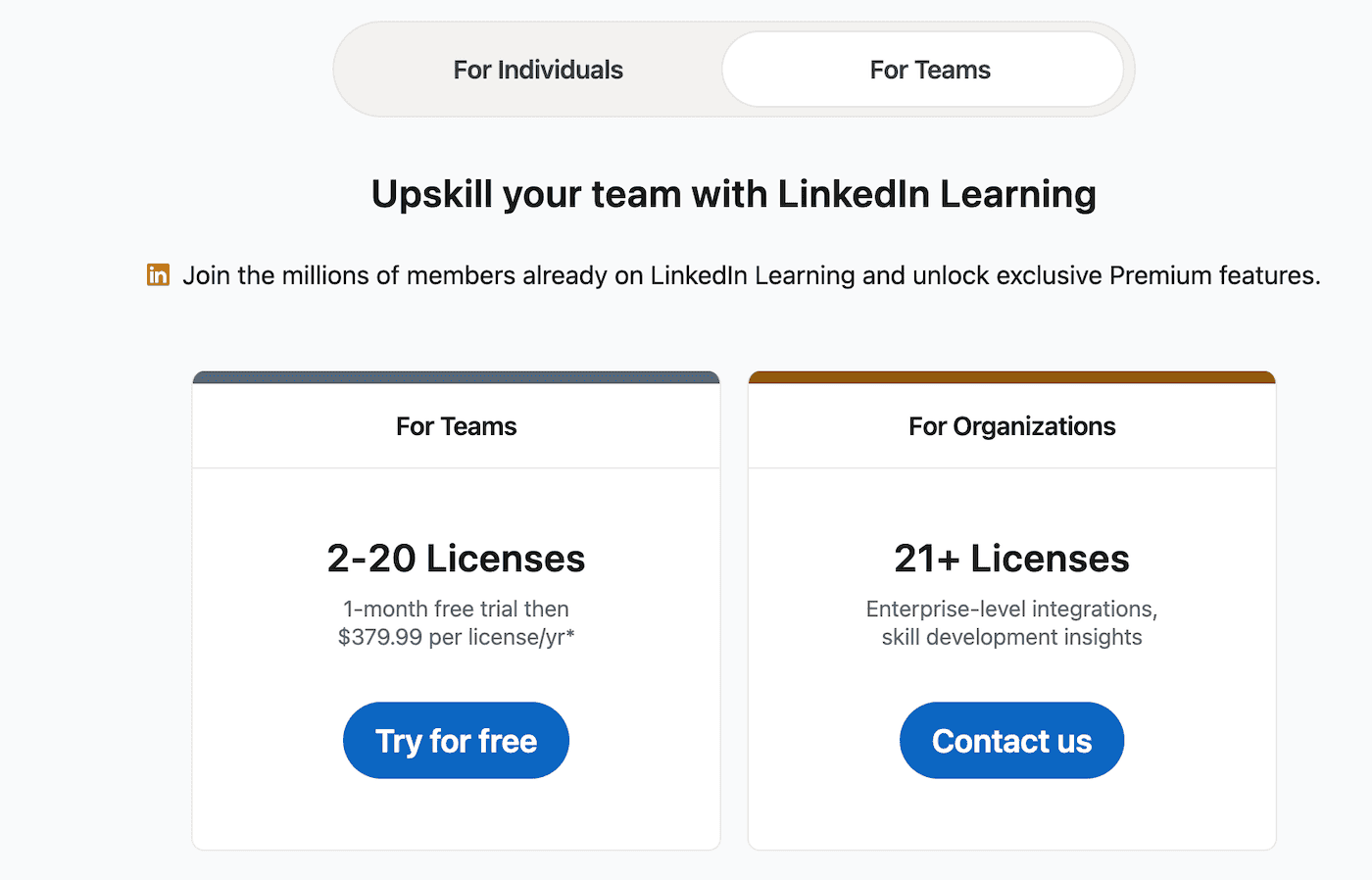This screenshot has width=1372, height=880.
Task: Click the LinkedIn logo icon
Action: [x=157, y=275]
